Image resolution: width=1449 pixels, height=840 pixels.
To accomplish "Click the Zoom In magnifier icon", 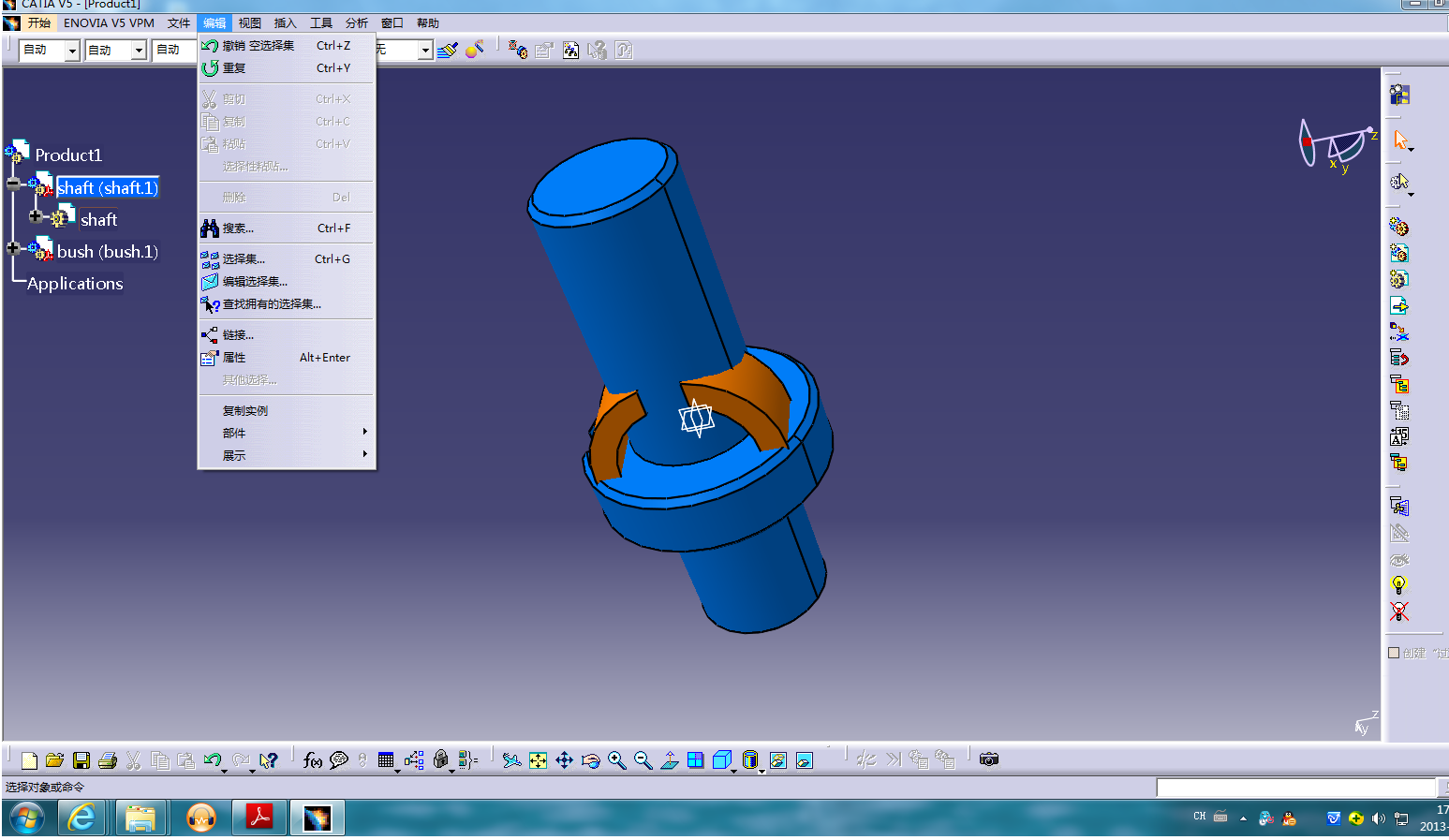I will point(616,760).
